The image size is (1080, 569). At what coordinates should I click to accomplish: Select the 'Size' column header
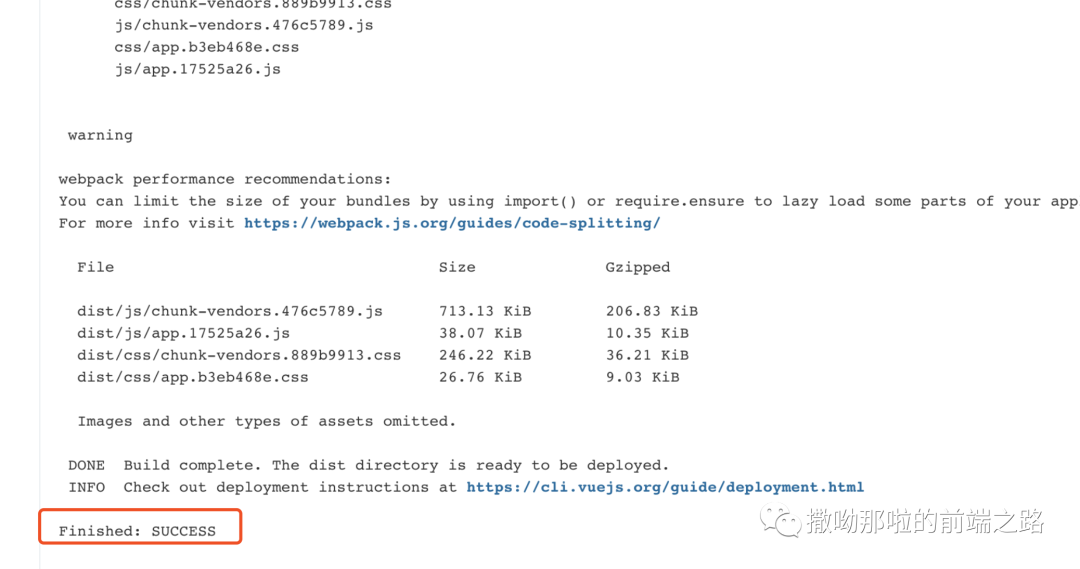click(457, 267)
